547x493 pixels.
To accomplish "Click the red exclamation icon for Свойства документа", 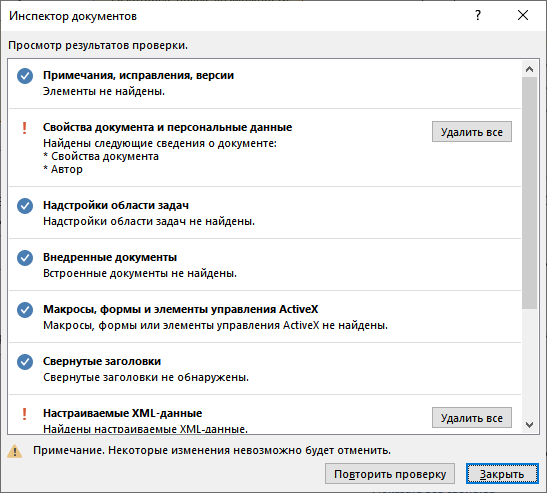I will [x=24, y=128].
